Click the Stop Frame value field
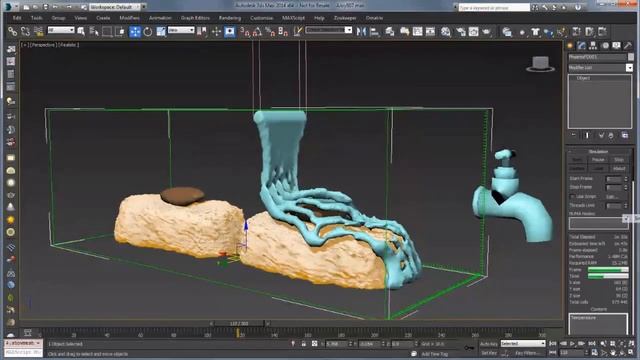Image resolution: width=640 pixels, height=360 pixels. tap(613, 187)
